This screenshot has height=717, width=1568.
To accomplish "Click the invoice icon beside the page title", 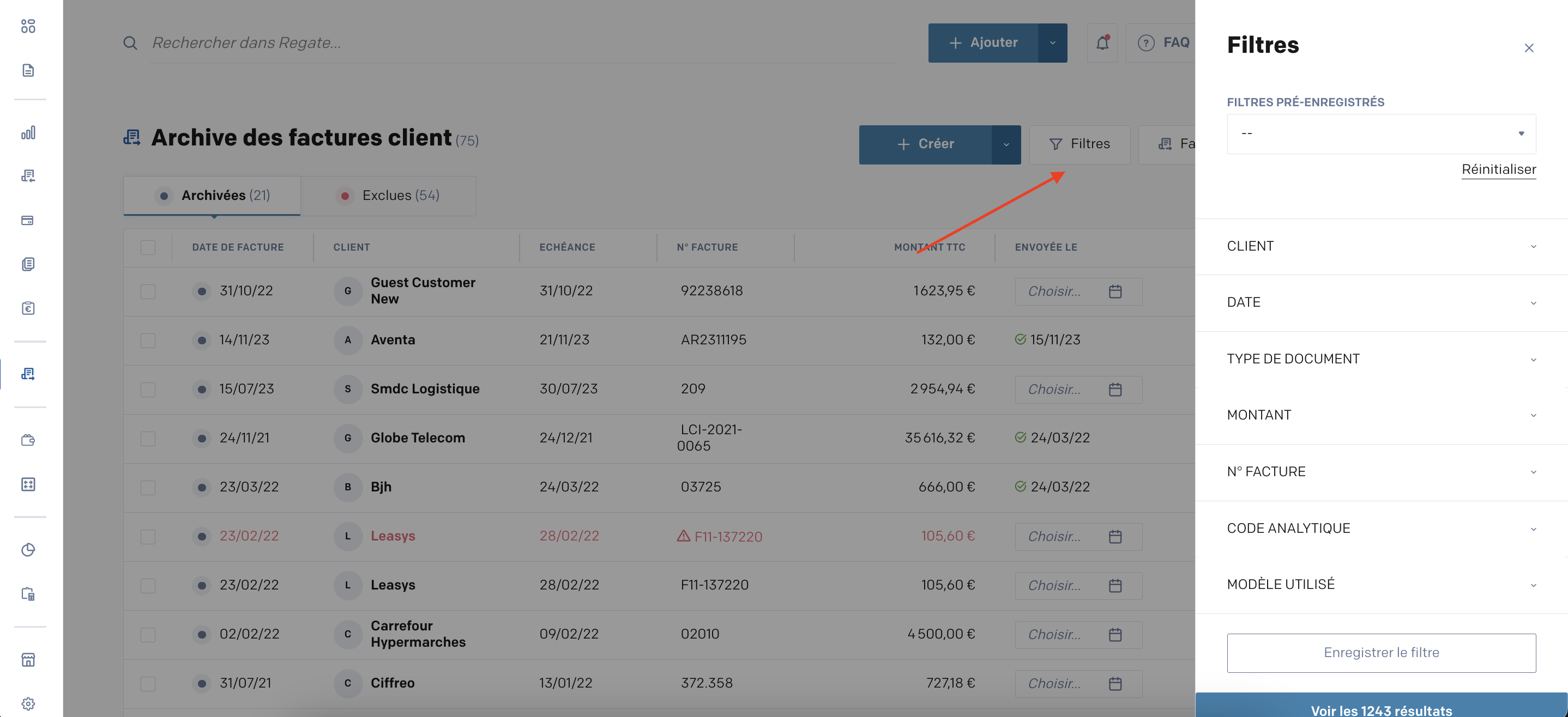I will 132,137.
